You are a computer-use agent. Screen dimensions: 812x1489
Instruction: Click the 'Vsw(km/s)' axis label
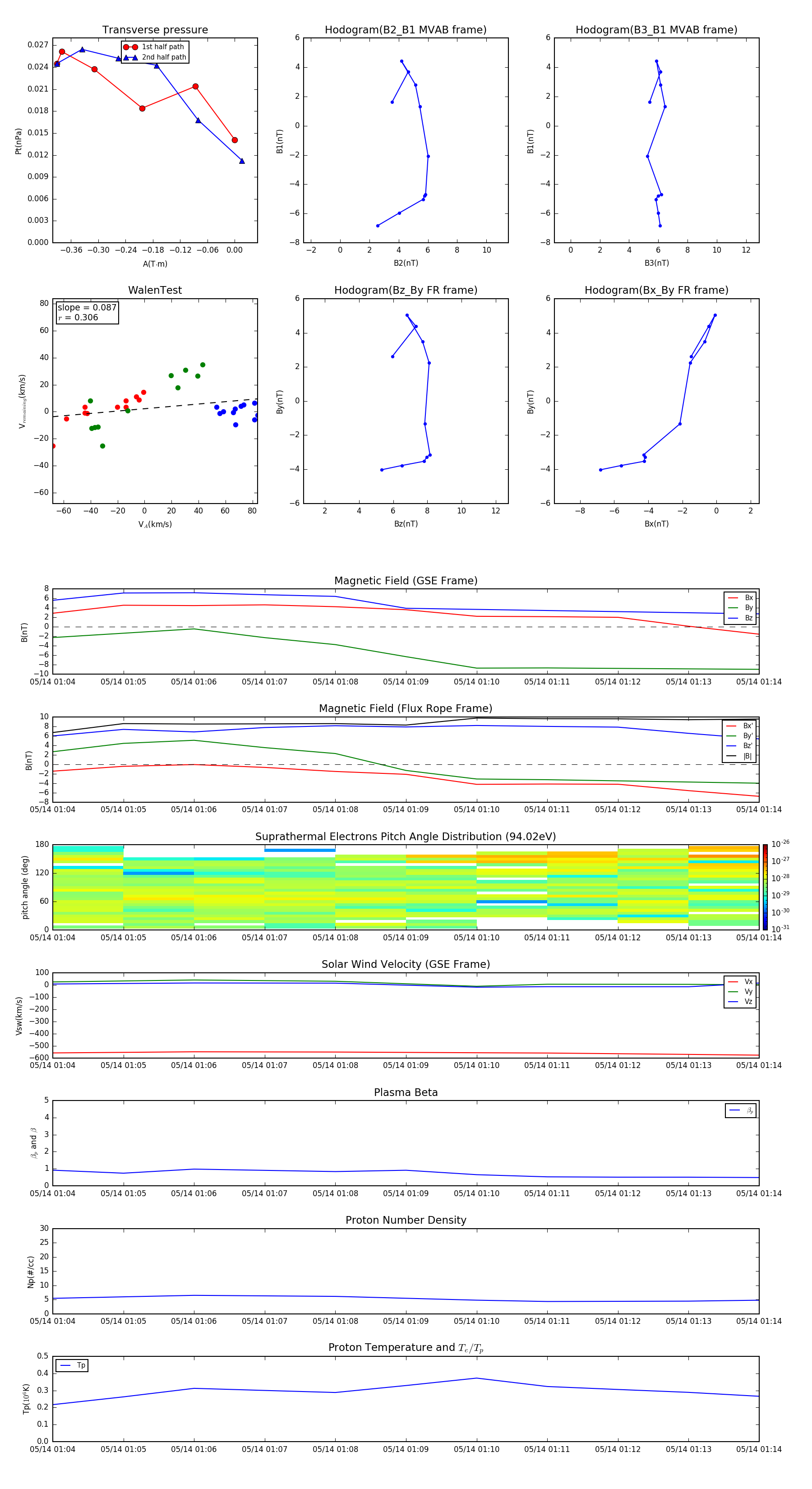click(x=18, y=1015)
